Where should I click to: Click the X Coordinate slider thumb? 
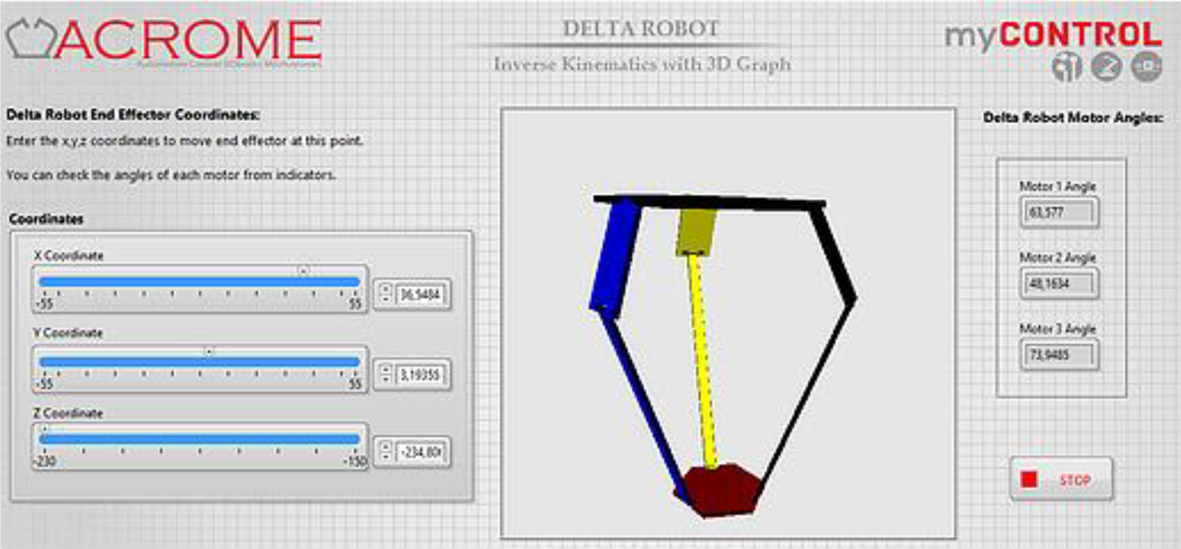[x=303, y=271]
